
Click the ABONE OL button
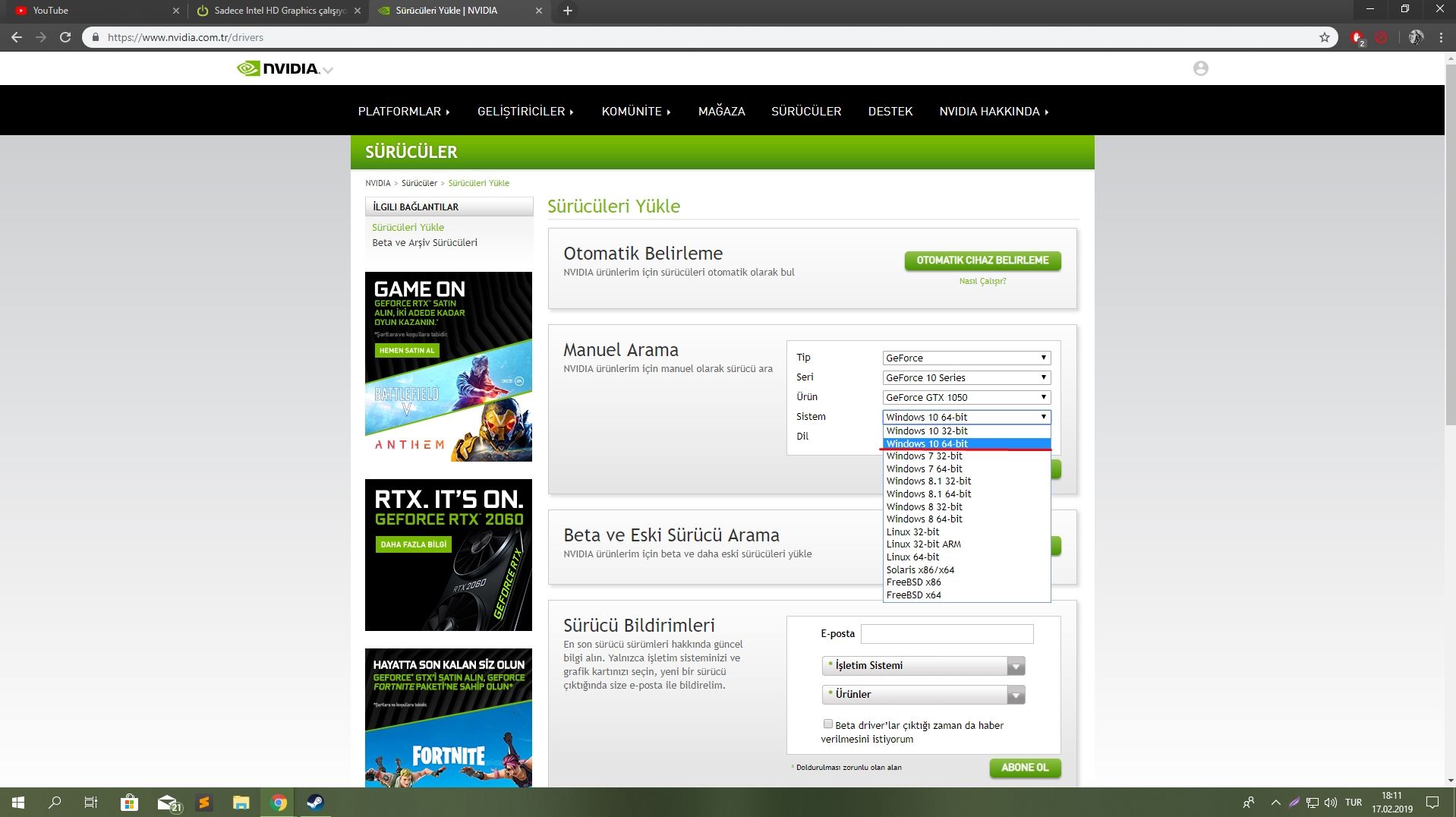click(1025, 768)
